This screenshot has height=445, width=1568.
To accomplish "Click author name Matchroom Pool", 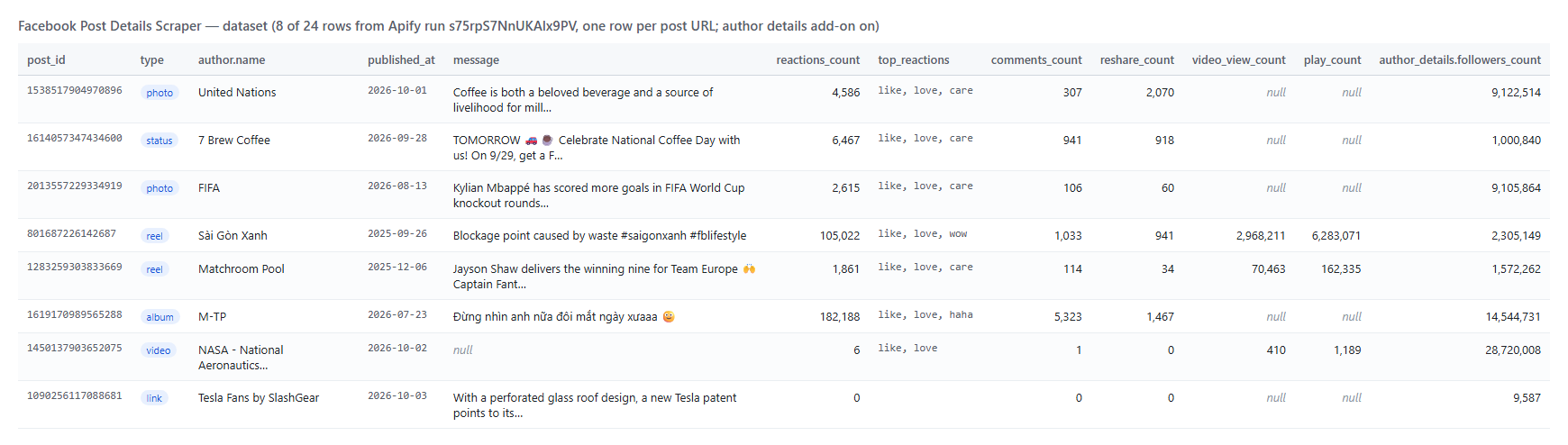I will coord(242,269).
